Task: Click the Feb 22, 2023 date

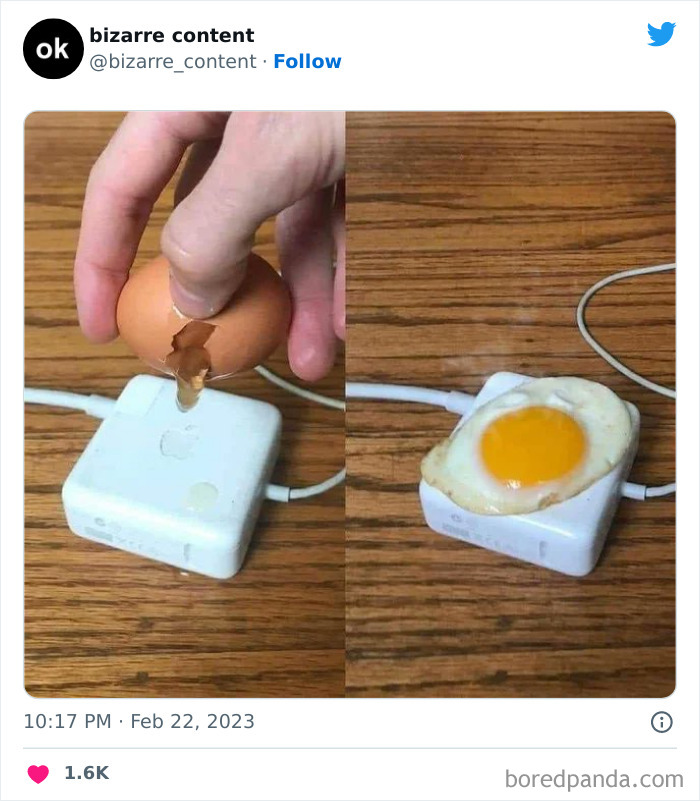Action: [x=192, y=721]
